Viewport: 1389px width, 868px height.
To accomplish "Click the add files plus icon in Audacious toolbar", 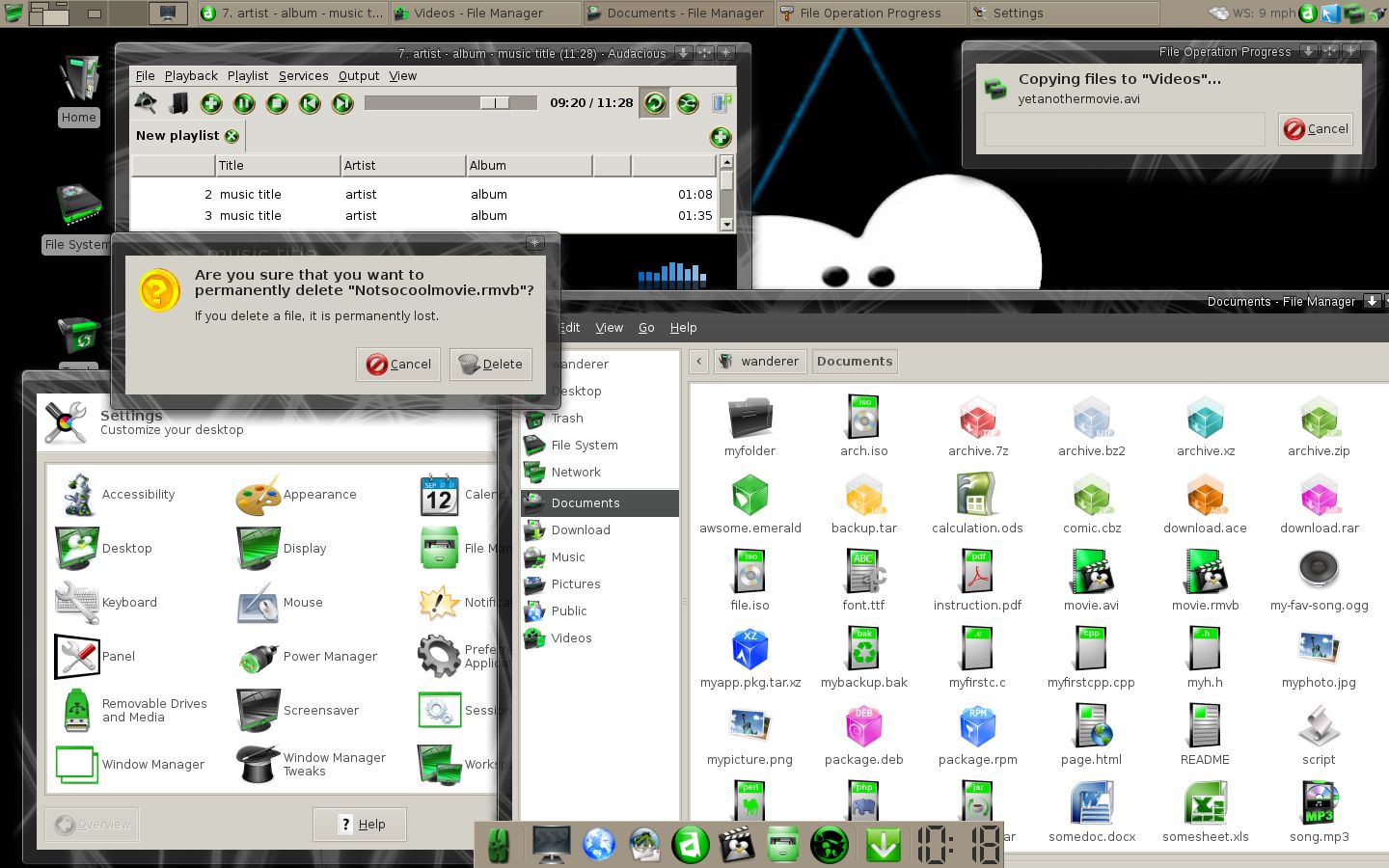I will 211,103.
